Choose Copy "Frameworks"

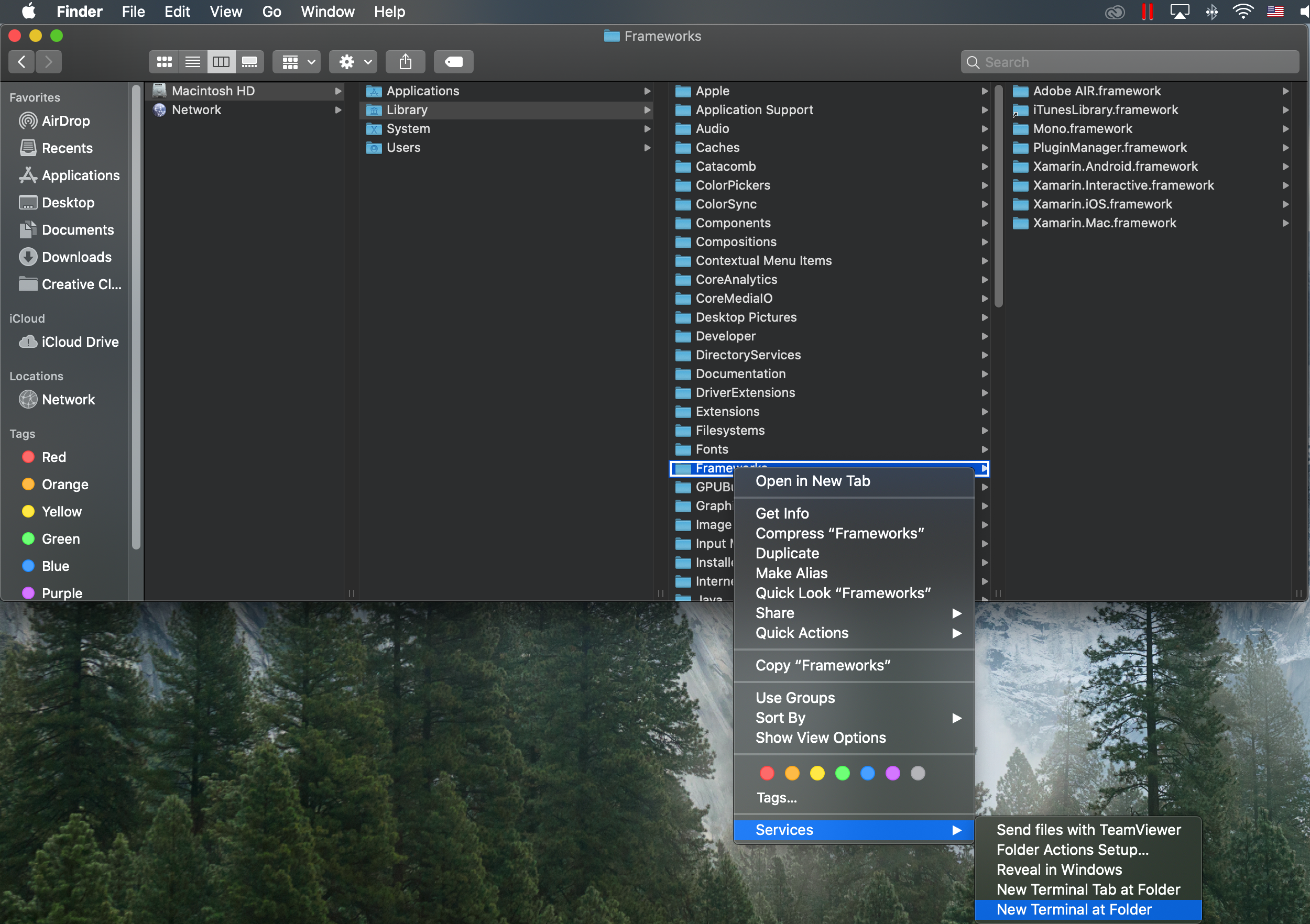click(x=854, y=665)
